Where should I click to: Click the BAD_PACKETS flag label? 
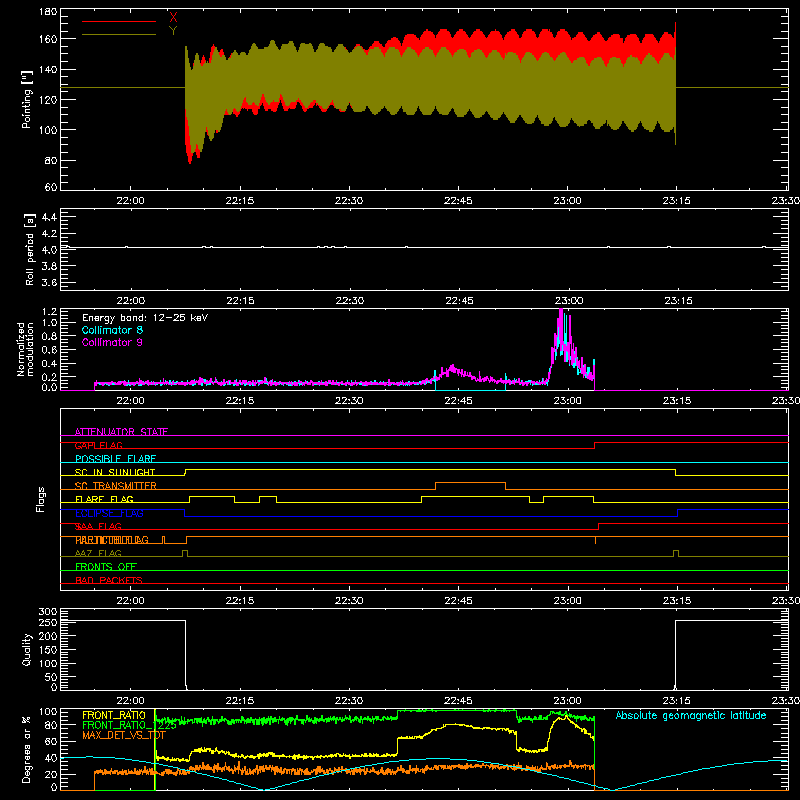coord(109,580)
